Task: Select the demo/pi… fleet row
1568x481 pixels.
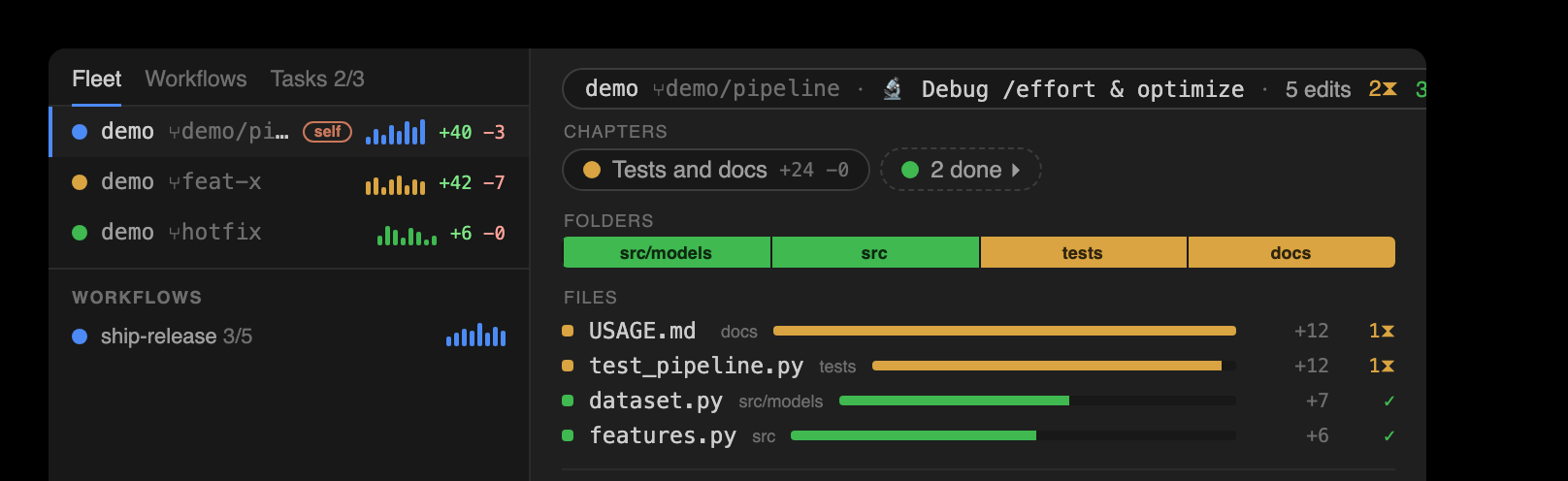Action: pyautogui.click(x=289, y=132)
